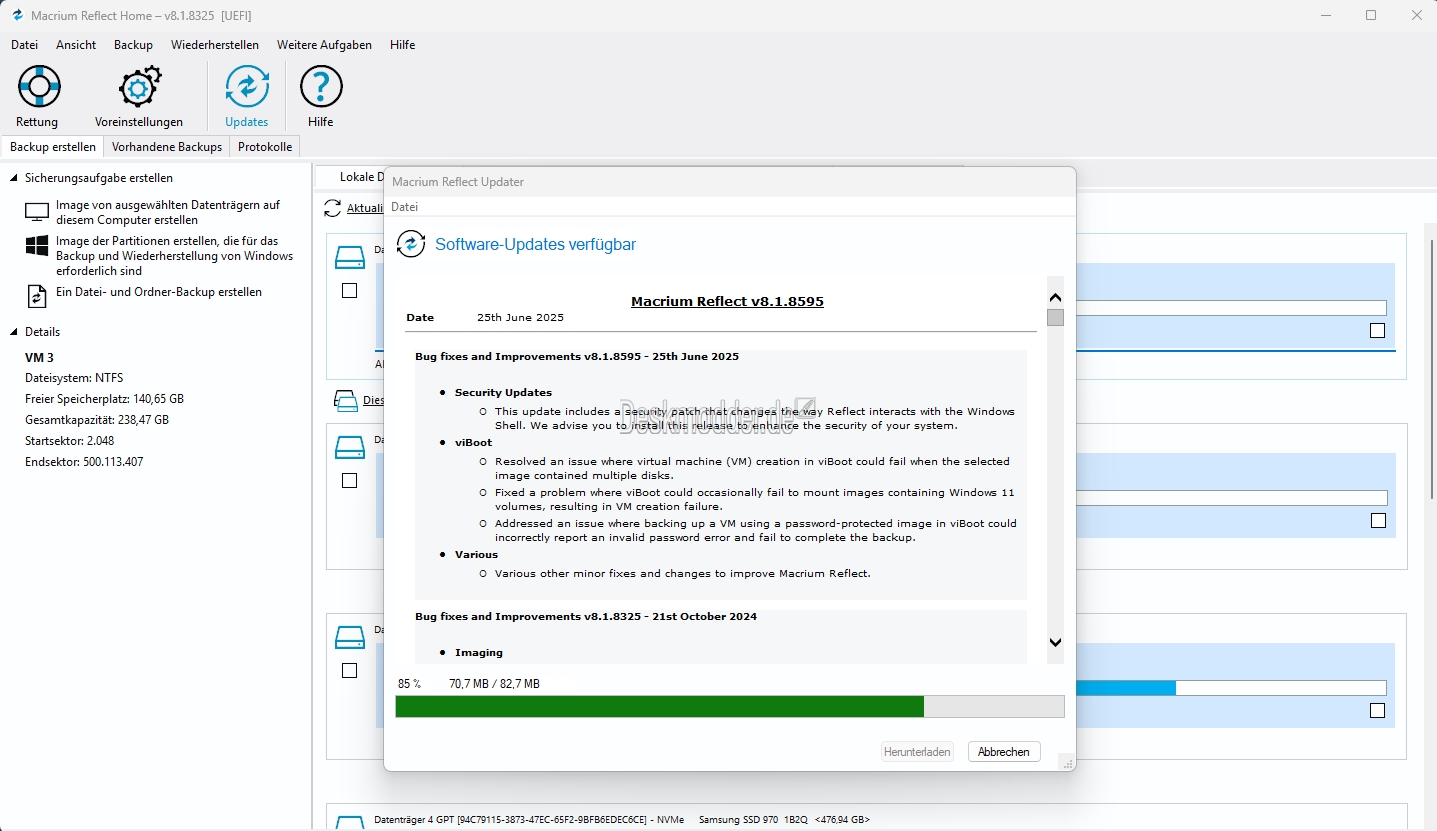Click the 70,7 MB / 82,7 MB progress text

[494, 684]
